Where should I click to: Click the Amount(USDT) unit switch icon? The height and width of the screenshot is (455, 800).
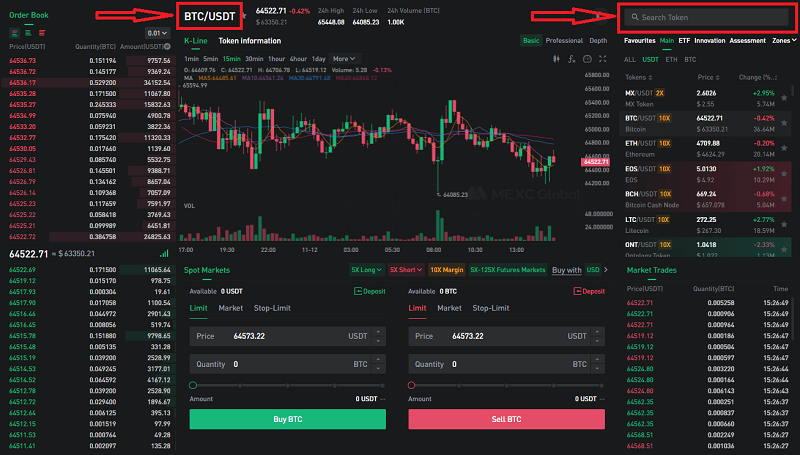(x=167, y=46)
